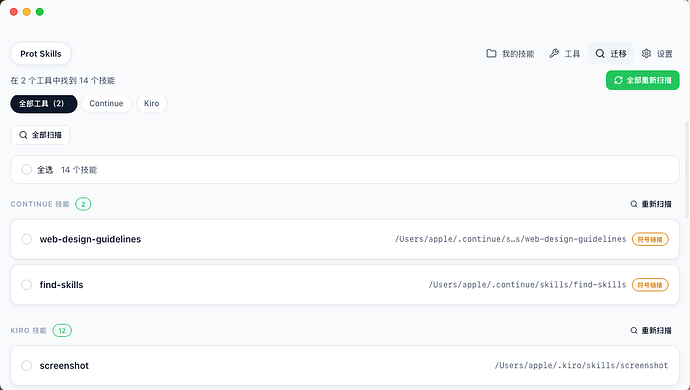Image resolution: width=690 pixels, height=390 pixels.
Task: Open the 我的技能 menu item
Action: (x=510, y=54)
